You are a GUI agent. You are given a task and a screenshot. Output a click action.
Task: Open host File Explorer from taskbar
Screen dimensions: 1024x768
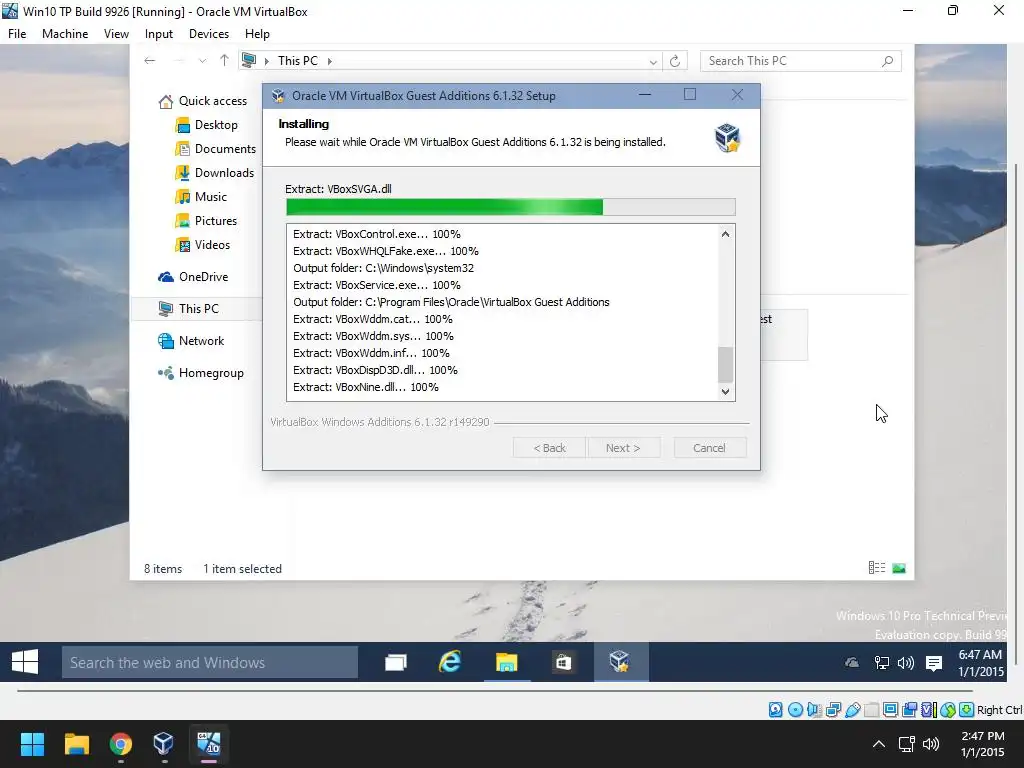[76, 743]
